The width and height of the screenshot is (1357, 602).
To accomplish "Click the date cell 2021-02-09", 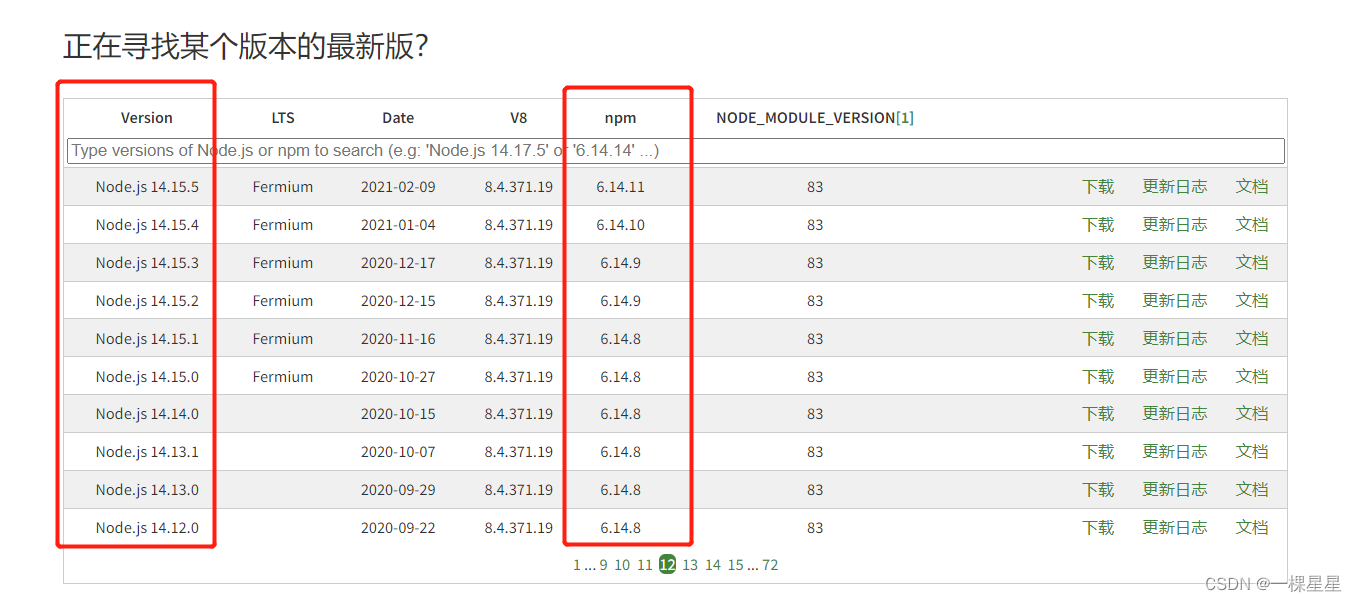I will click(x=398, y=187).
